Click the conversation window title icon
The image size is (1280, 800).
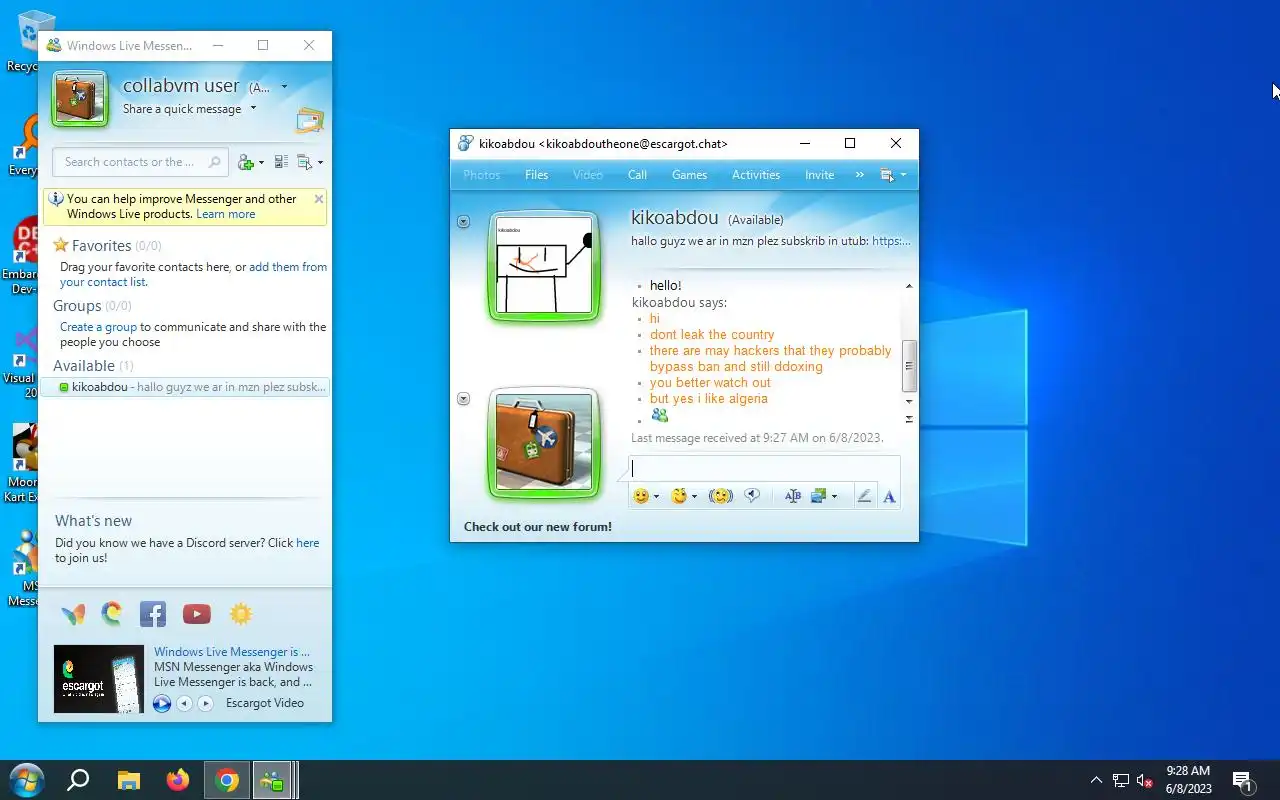465,144
